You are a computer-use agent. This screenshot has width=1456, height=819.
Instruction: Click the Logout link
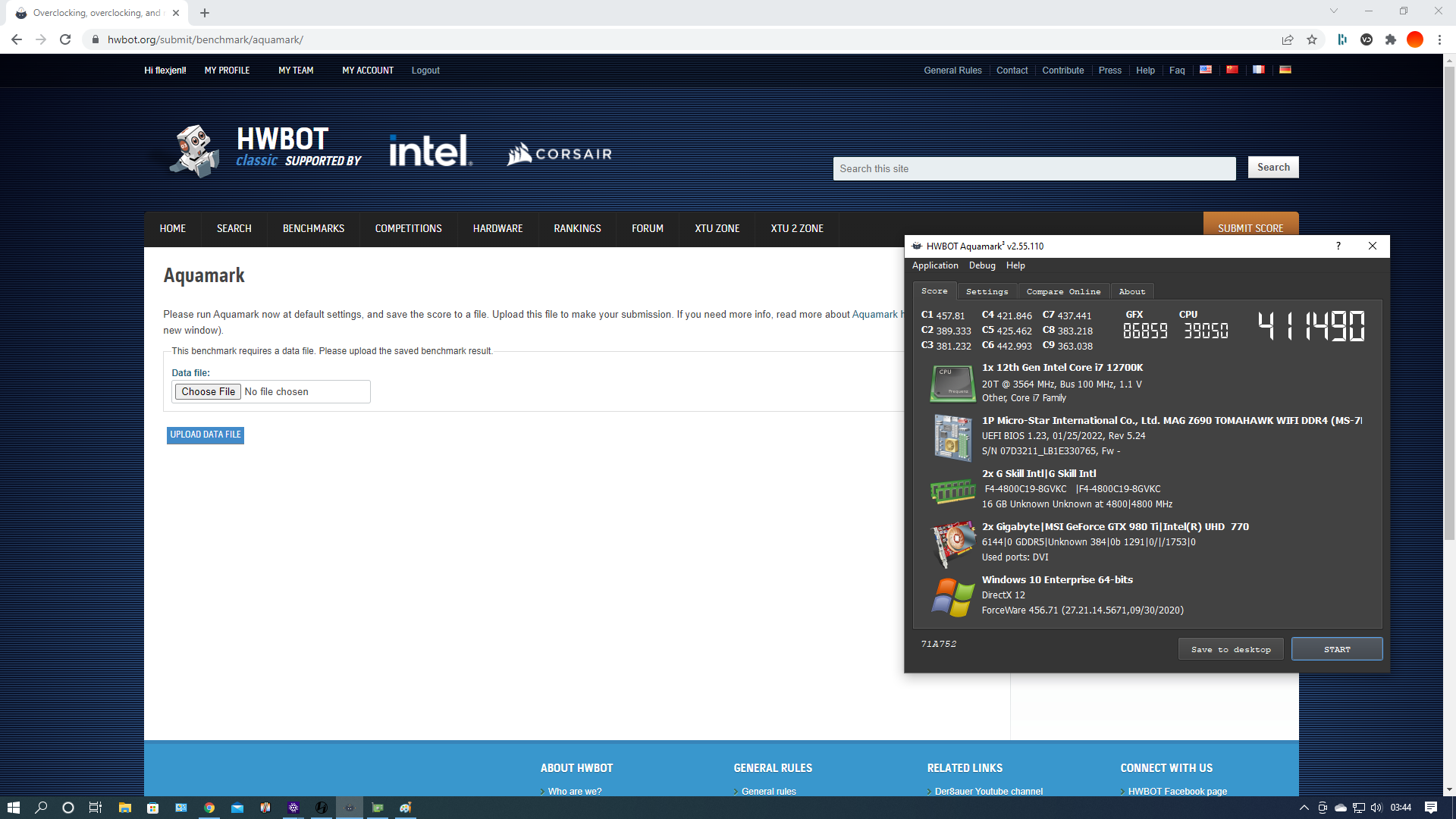(425, 71)
